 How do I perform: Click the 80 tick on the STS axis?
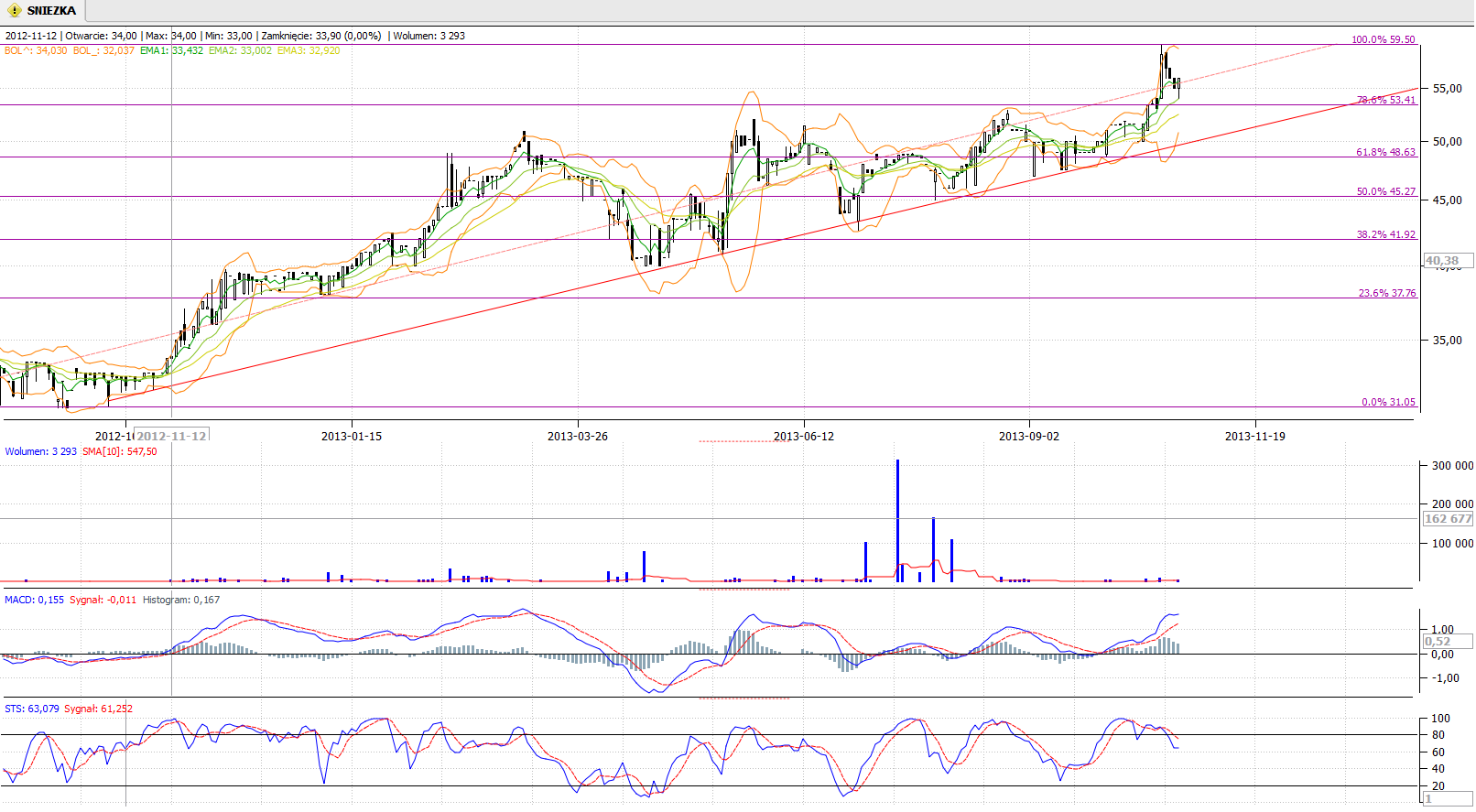1438,734
